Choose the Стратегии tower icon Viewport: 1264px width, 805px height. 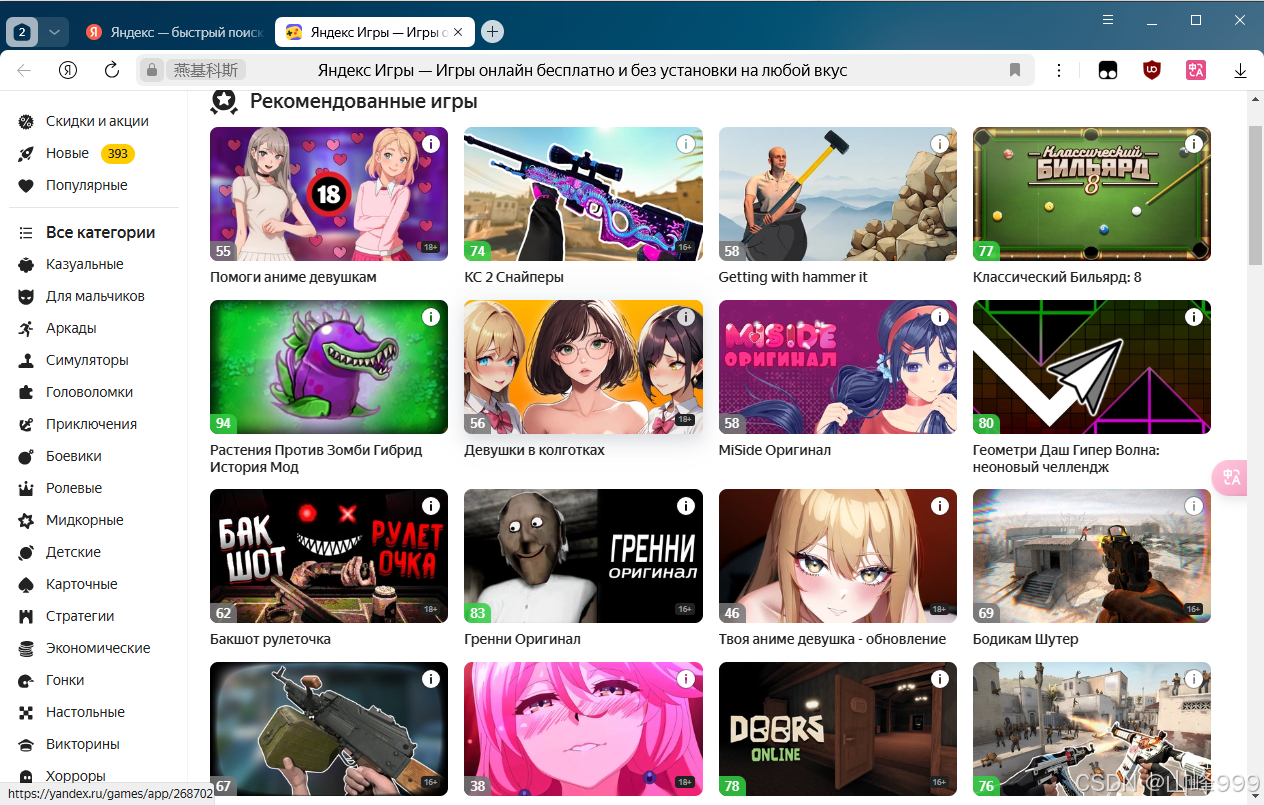pyautogui.click(x=27, y=616)
